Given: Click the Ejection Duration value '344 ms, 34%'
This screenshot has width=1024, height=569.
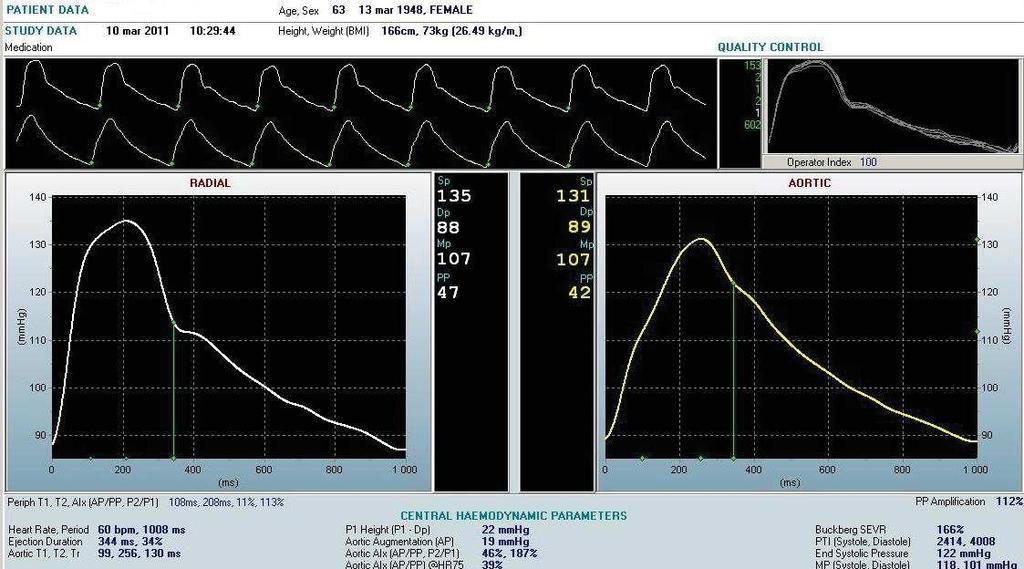Looking at the screenshot, I should click(x=129, y=542).
